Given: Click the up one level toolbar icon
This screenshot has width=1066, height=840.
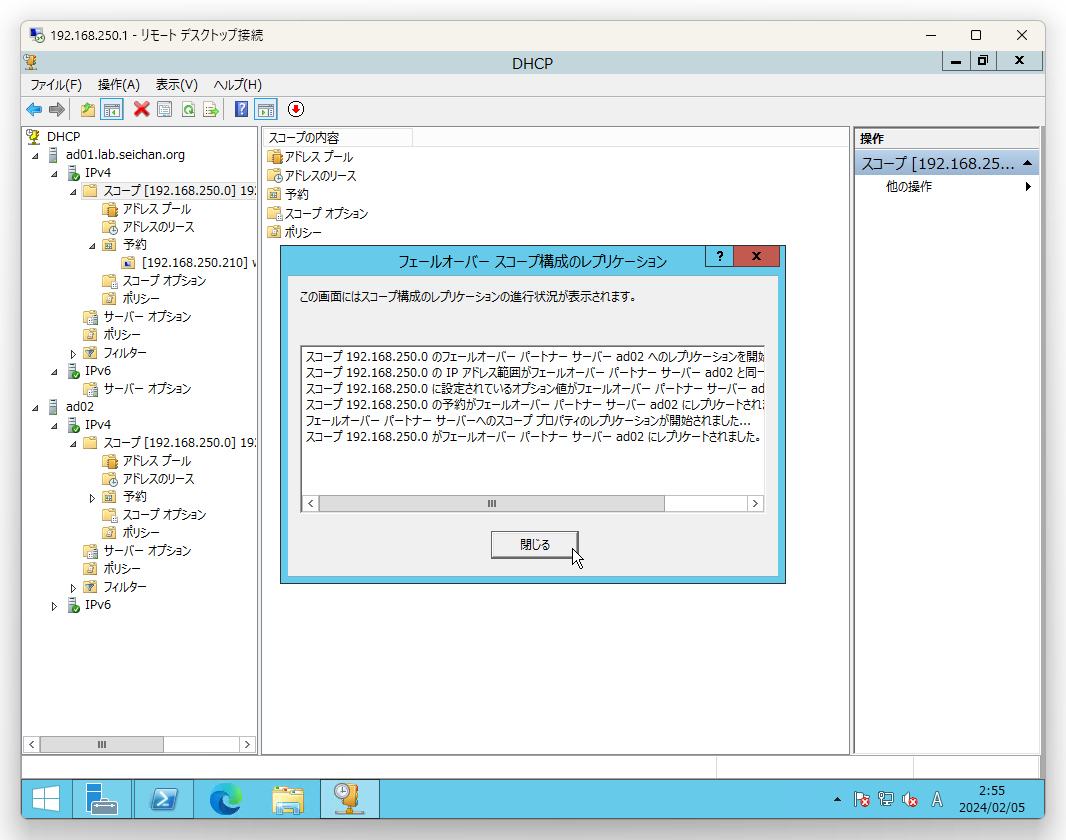Looking at the screenshot, I should pyautogui.click(x=88, y=109).
